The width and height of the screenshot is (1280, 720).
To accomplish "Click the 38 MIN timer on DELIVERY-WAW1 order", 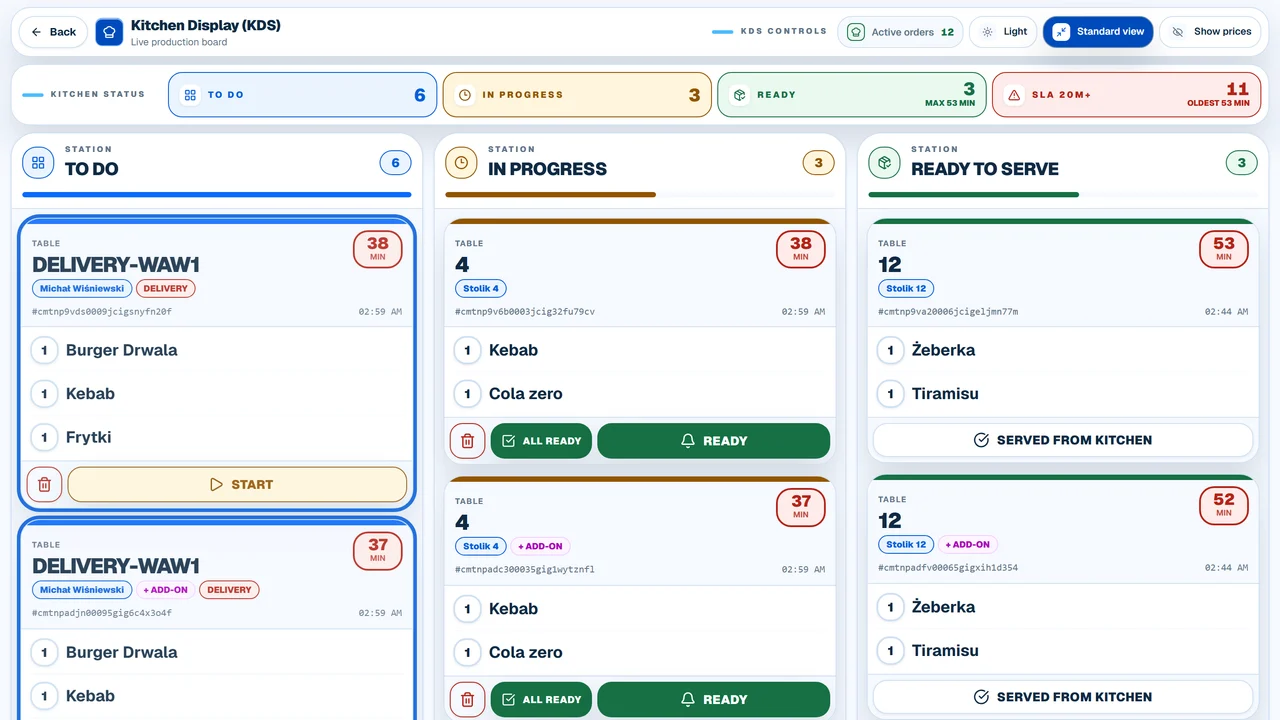I will (377, 249).
